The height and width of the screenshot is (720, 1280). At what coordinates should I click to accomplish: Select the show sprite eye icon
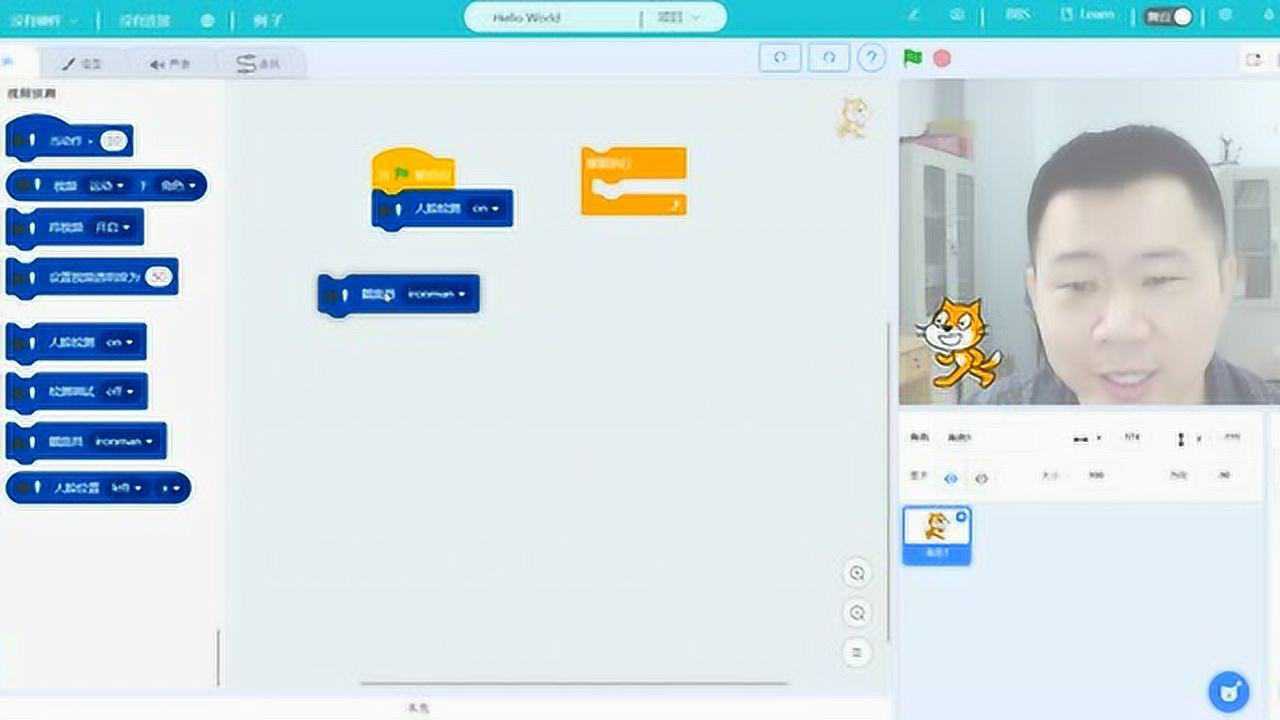(951, 478)
